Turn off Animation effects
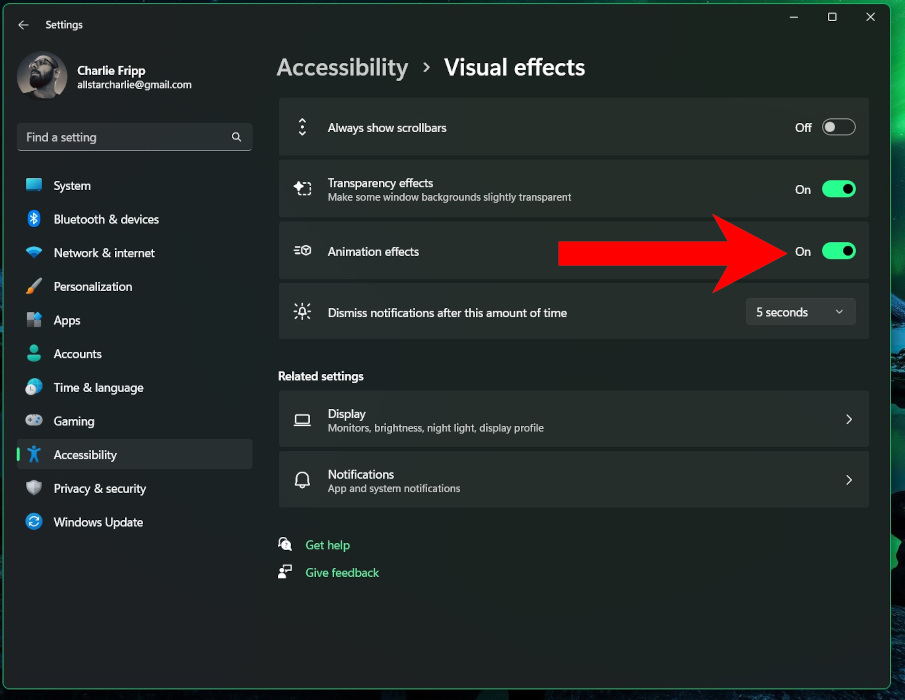This screenshot has width=905, height=700. click(838, 251)
